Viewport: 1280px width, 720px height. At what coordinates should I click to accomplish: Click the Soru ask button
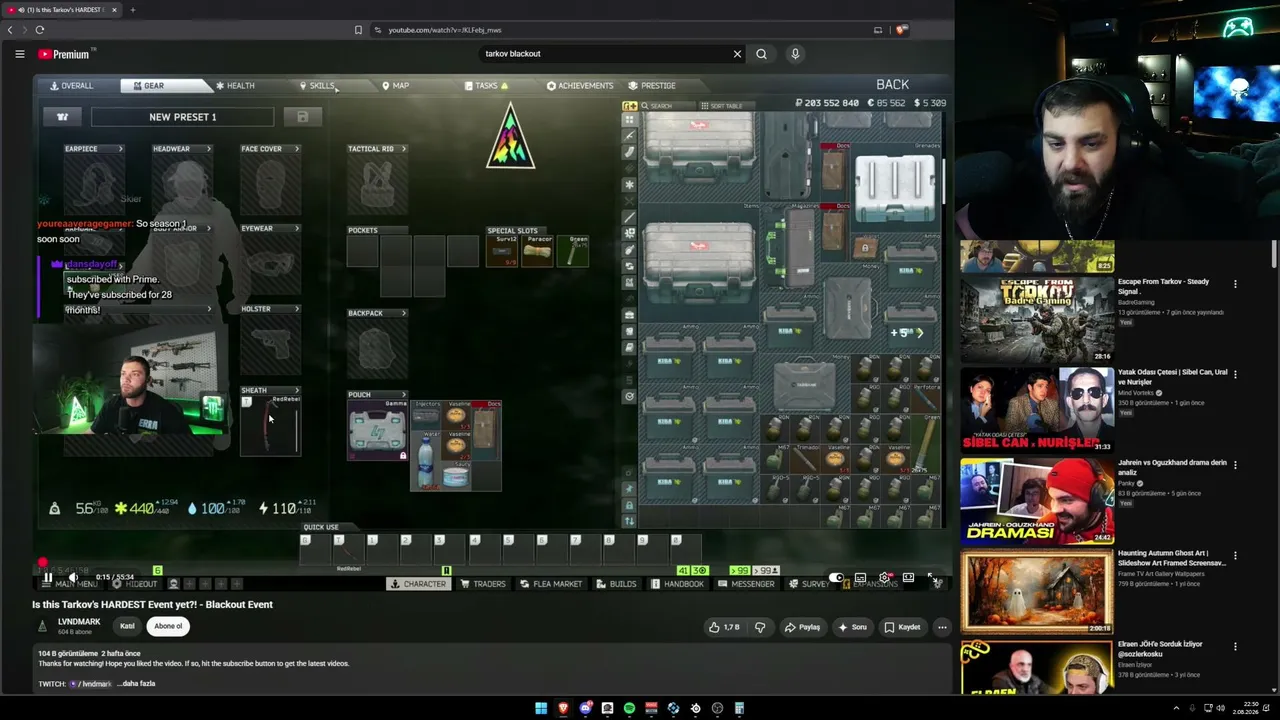(x=853, y=627)
